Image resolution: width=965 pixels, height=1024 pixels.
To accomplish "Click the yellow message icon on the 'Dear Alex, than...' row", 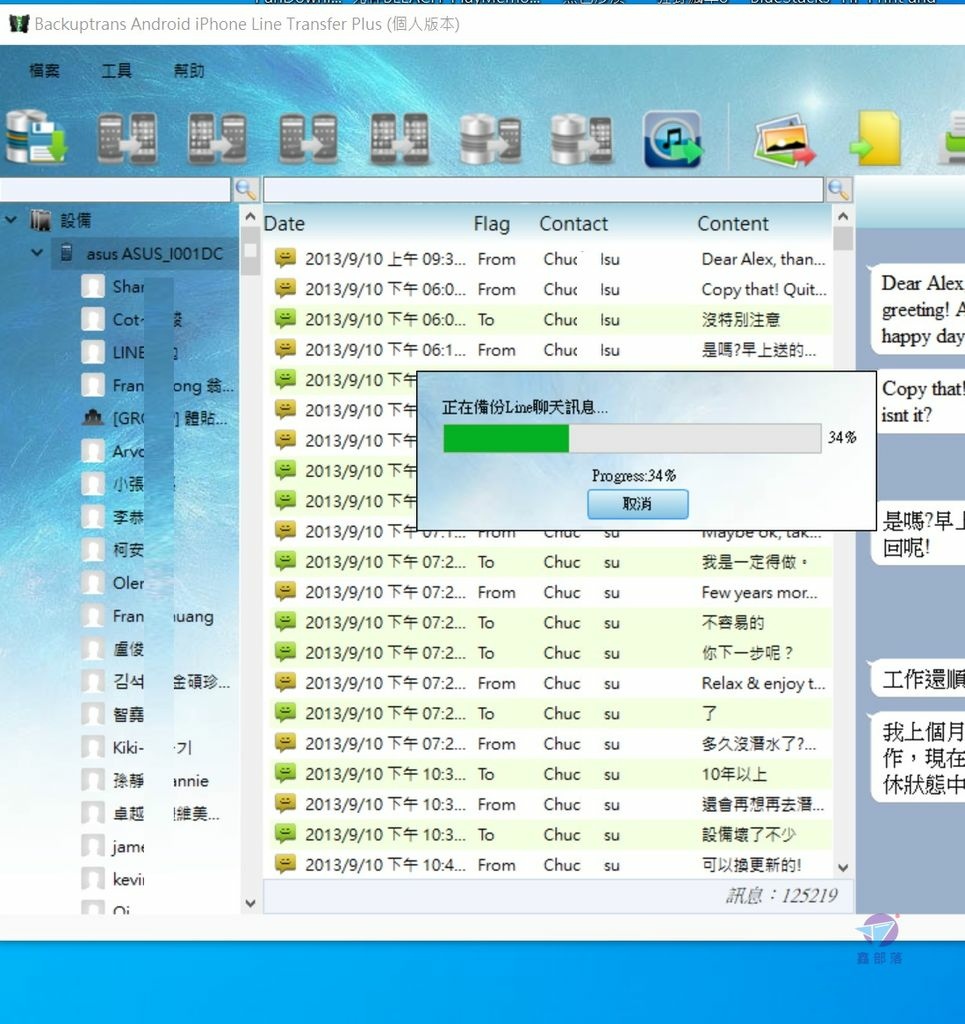I will [285, 258].
